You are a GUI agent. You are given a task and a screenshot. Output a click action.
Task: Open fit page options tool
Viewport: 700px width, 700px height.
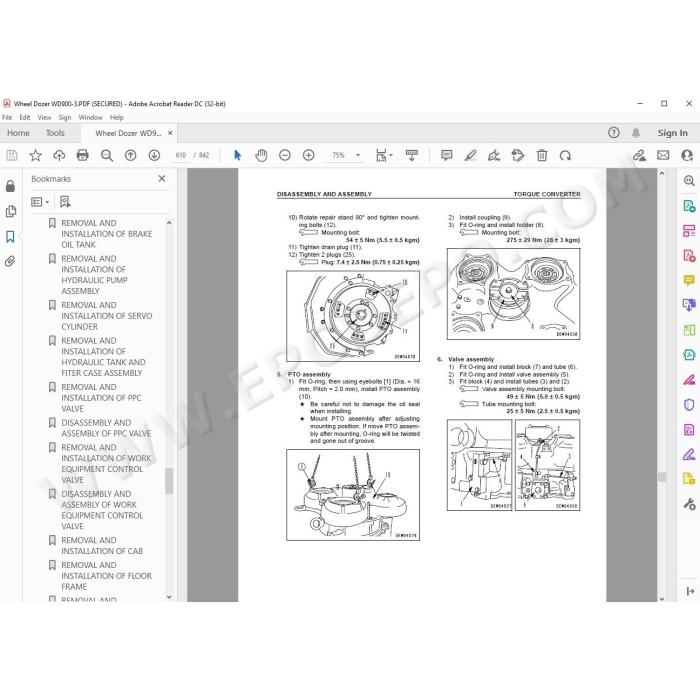coord(383,155)
